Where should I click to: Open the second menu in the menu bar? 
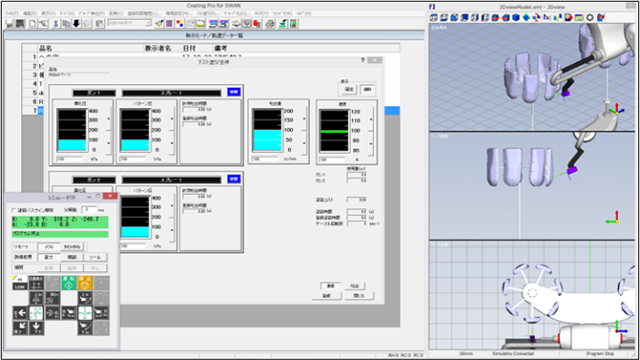pos(29,13)
